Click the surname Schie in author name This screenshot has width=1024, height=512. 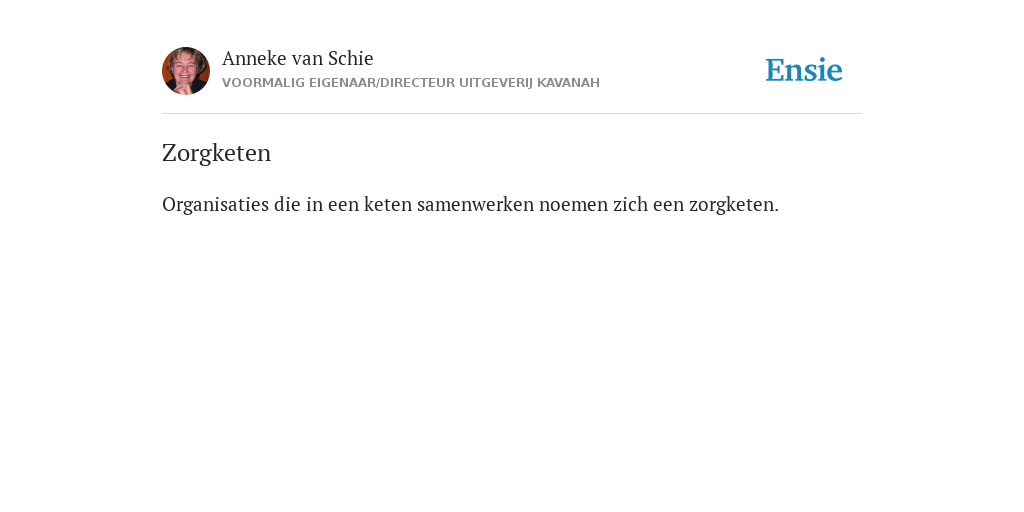[x=351, y=59]
